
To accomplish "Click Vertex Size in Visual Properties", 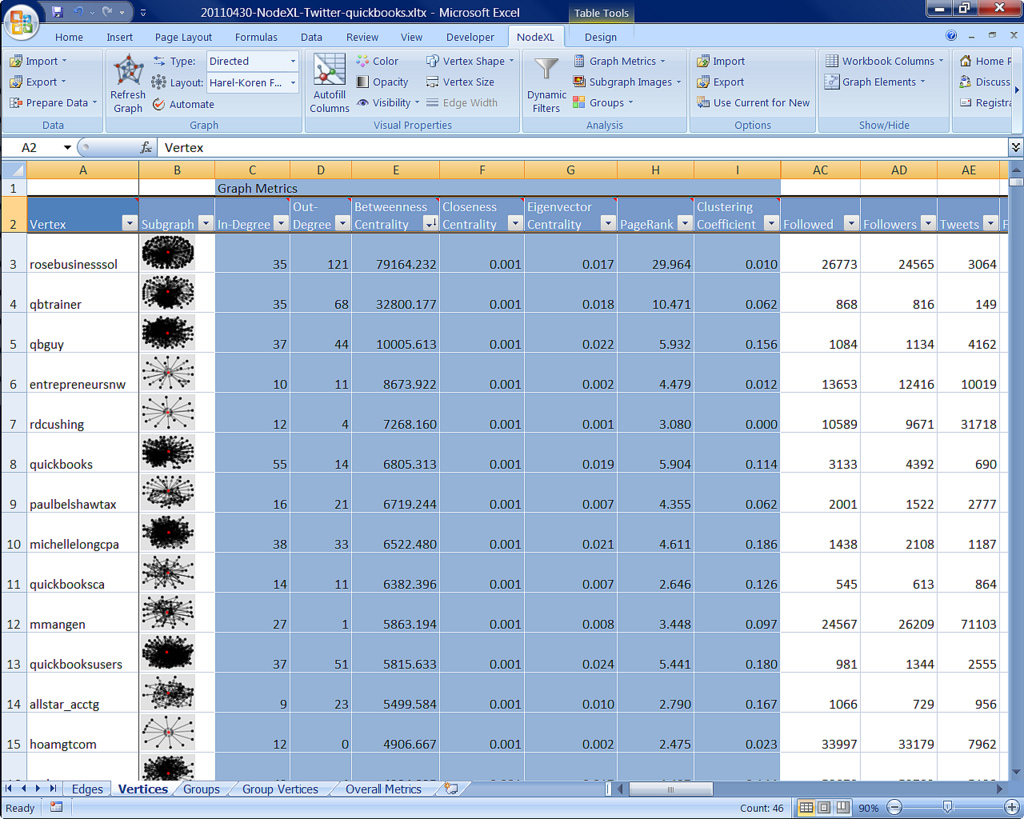I will click(460, 82).
